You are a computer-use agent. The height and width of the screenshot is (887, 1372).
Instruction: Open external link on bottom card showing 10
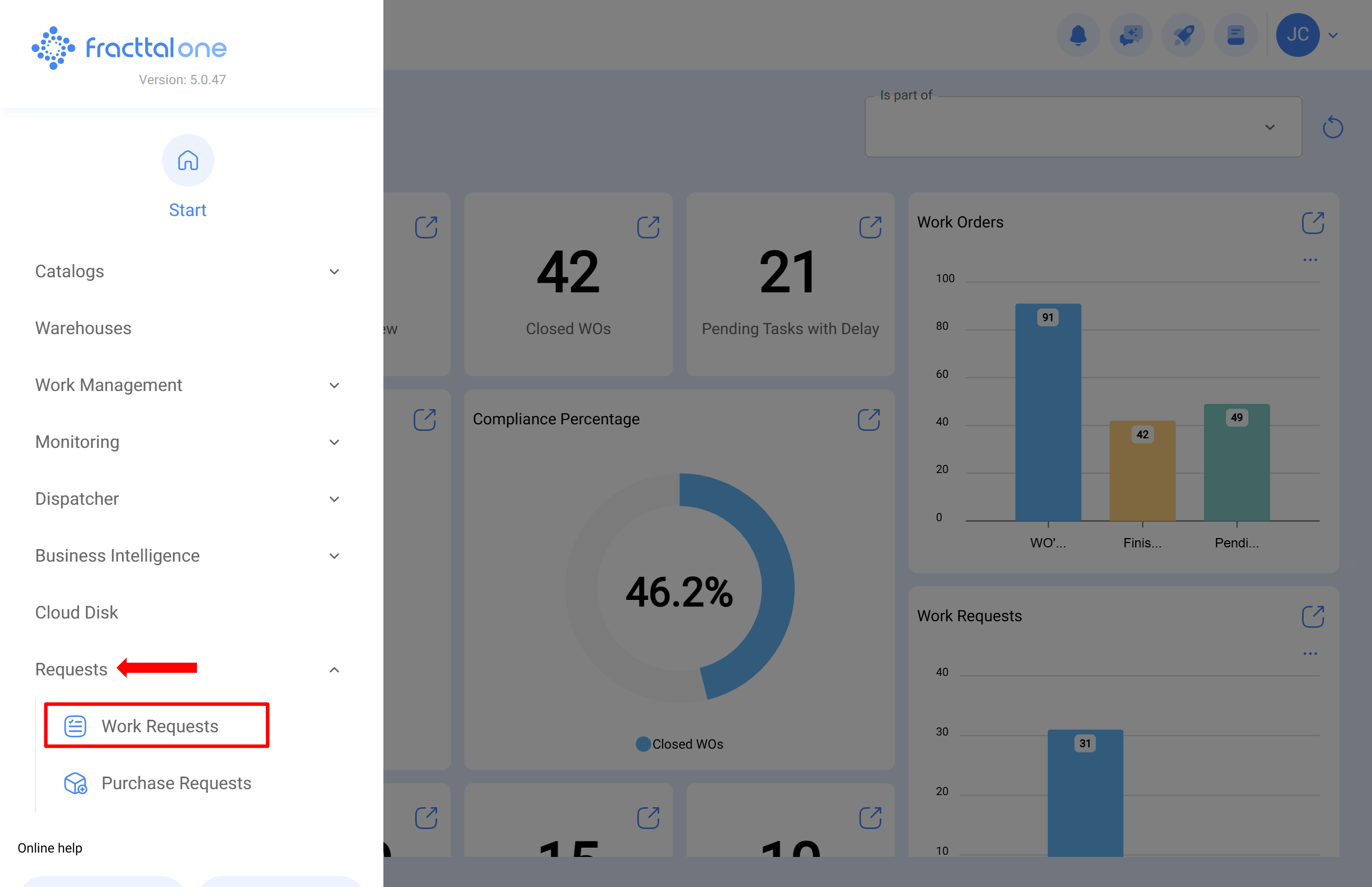[870, 818]
